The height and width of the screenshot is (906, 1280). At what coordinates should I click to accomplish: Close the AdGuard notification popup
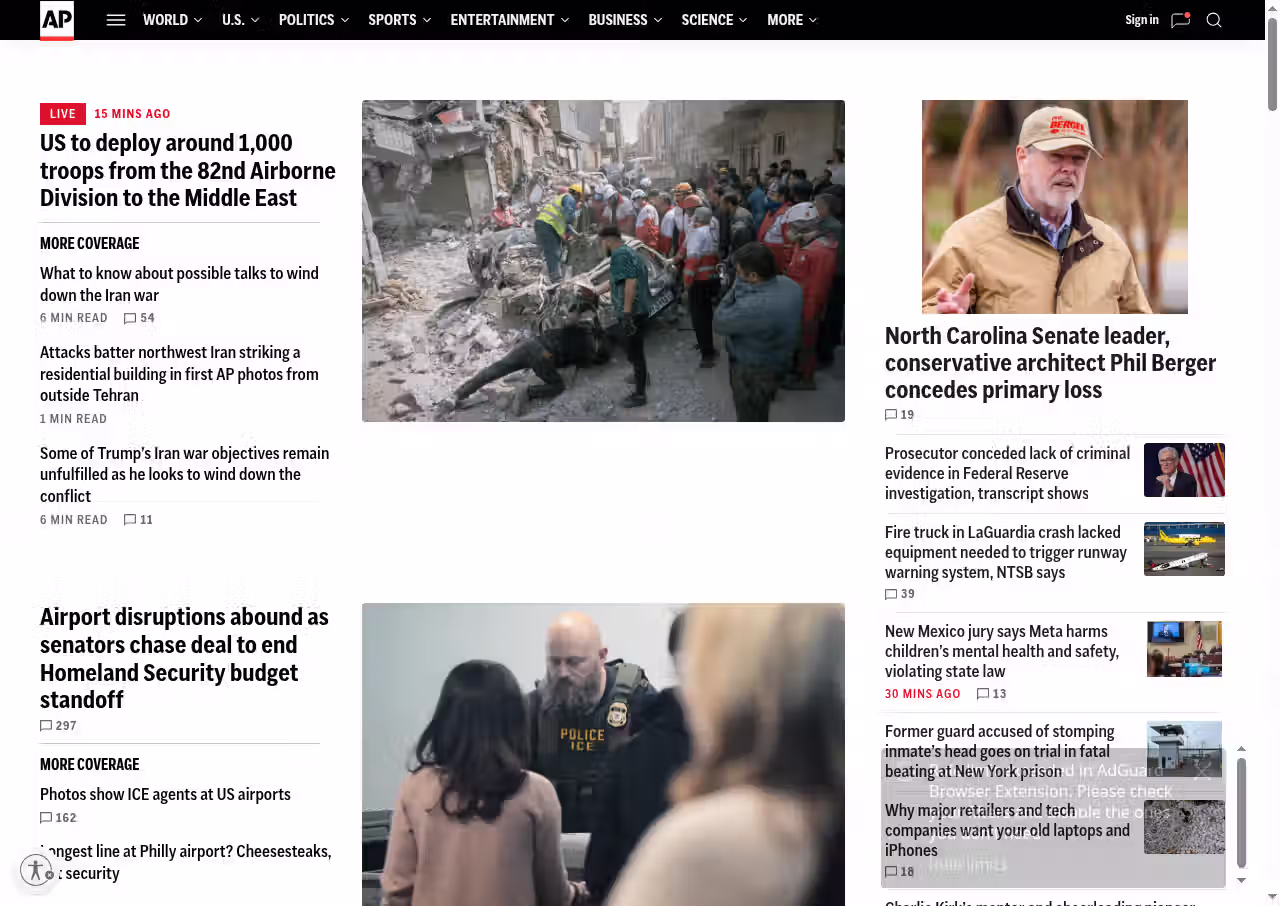point(1202,769)
